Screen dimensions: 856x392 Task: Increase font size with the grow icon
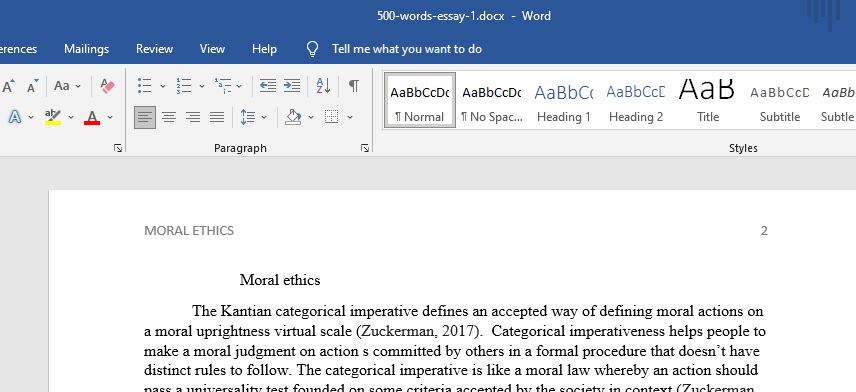(x=9, y=86)
